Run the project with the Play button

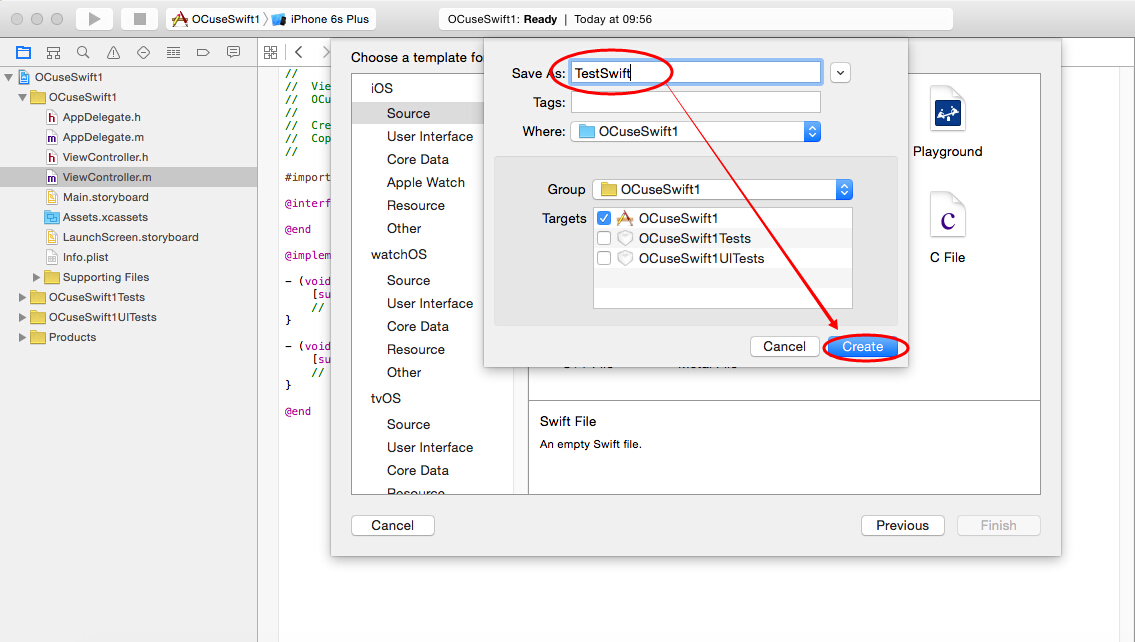[x=94, y=19]
